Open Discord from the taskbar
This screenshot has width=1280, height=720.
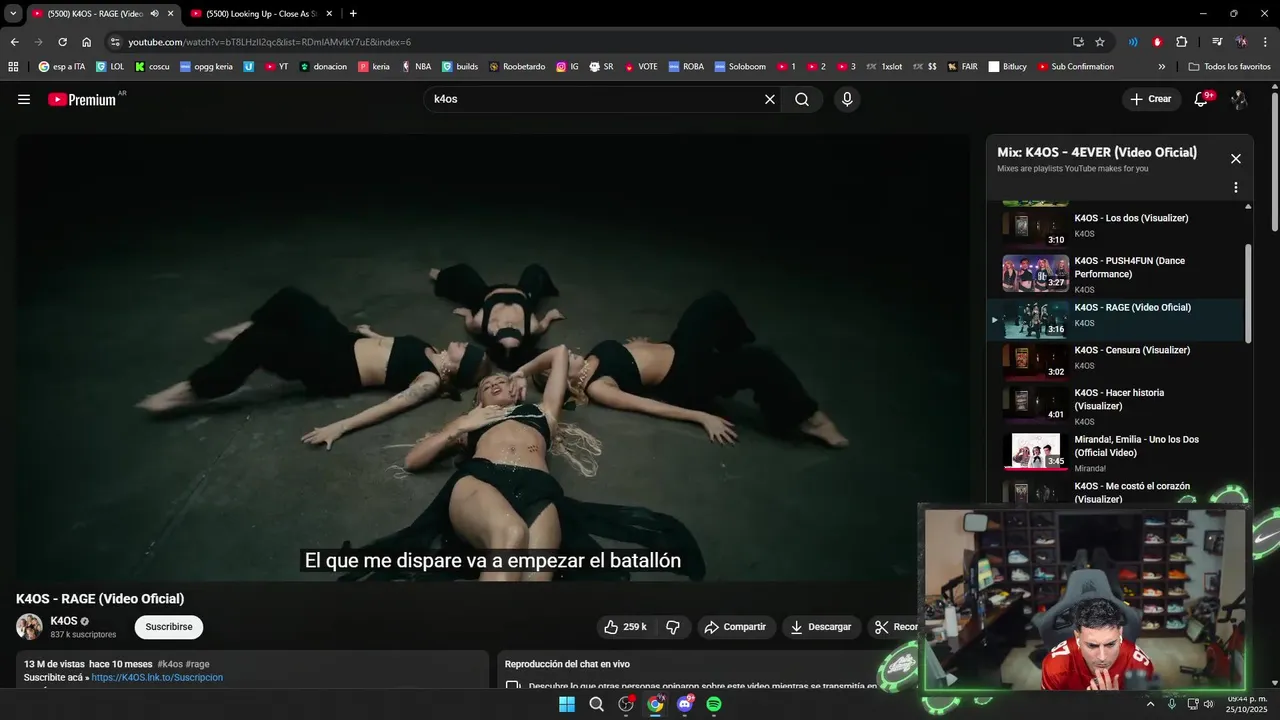[685, 704]
